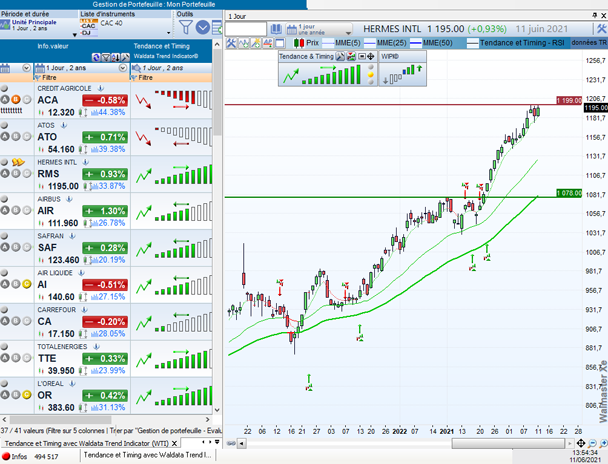Click the Filtre row under Info.valeur column
Screen dimensions: 608x464
coord(82,78)
